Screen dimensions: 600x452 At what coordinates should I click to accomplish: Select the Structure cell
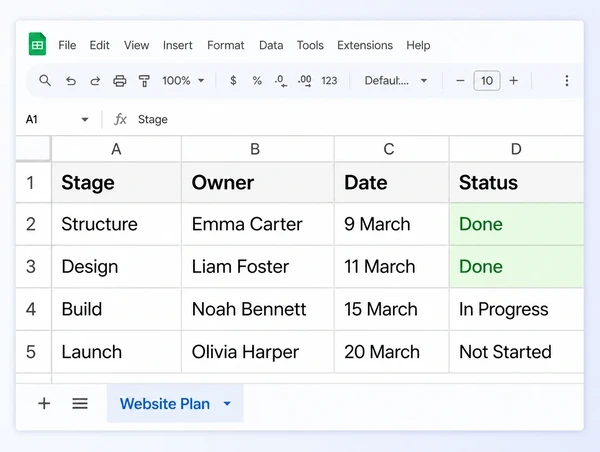(116, 224)
